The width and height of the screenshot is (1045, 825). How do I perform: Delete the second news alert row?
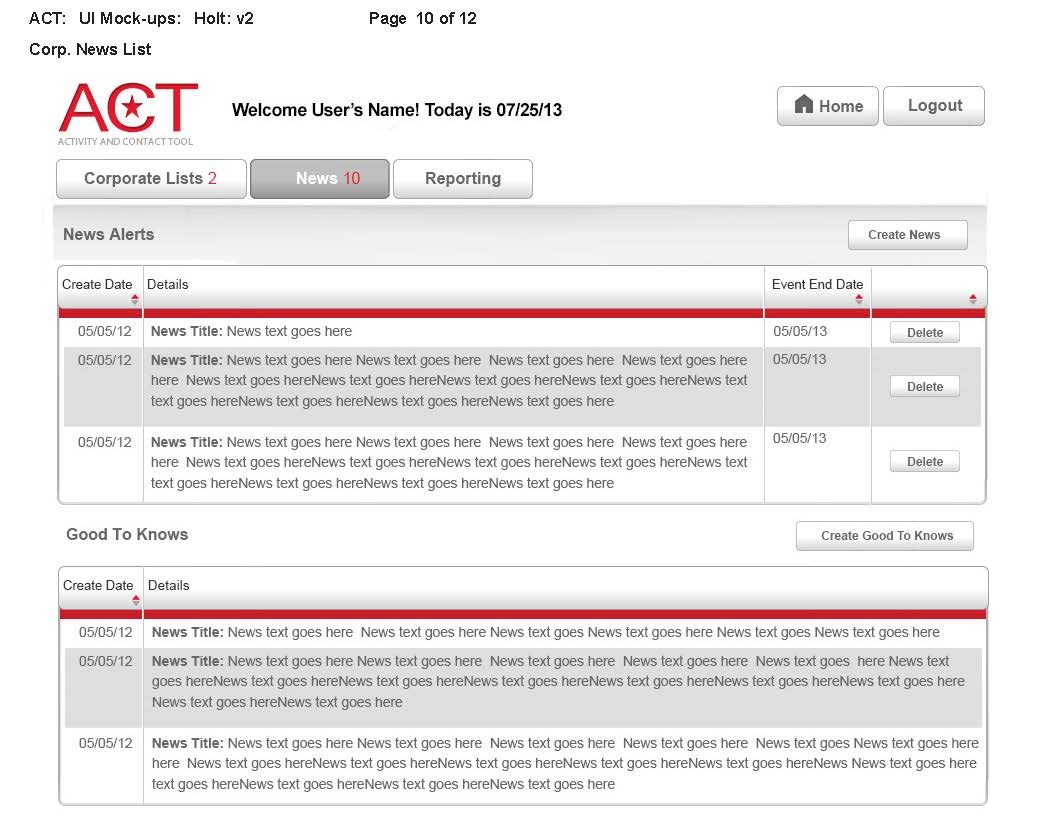click(x=924, y=387)
